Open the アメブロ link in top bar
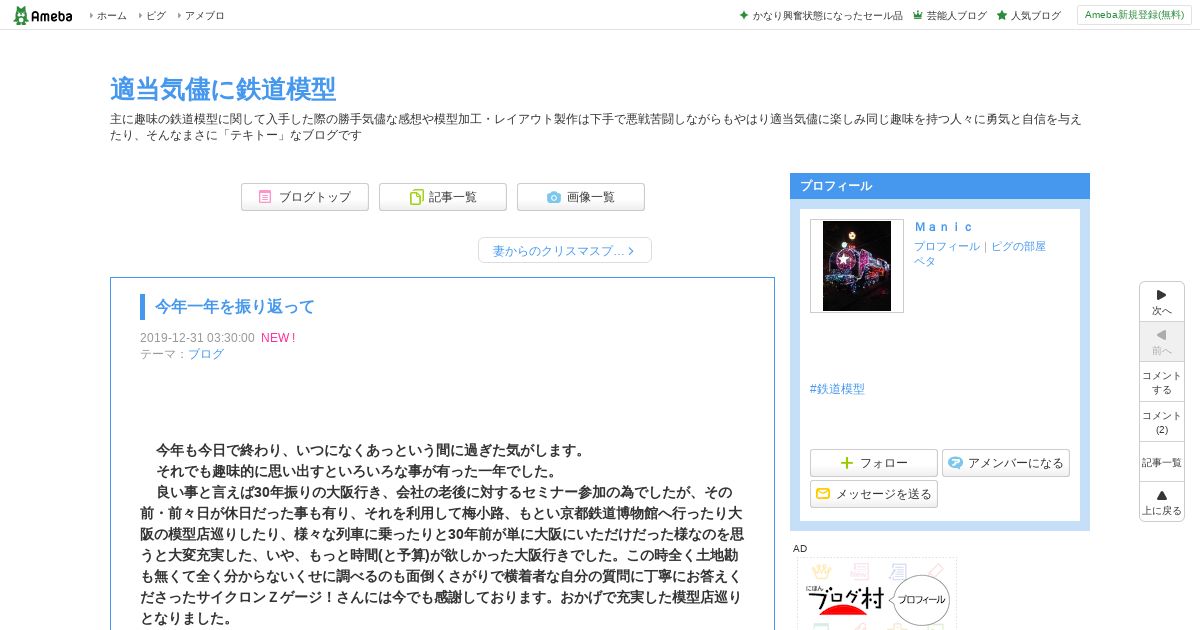Screen dimensions: 1200x630 click(204, 16)
